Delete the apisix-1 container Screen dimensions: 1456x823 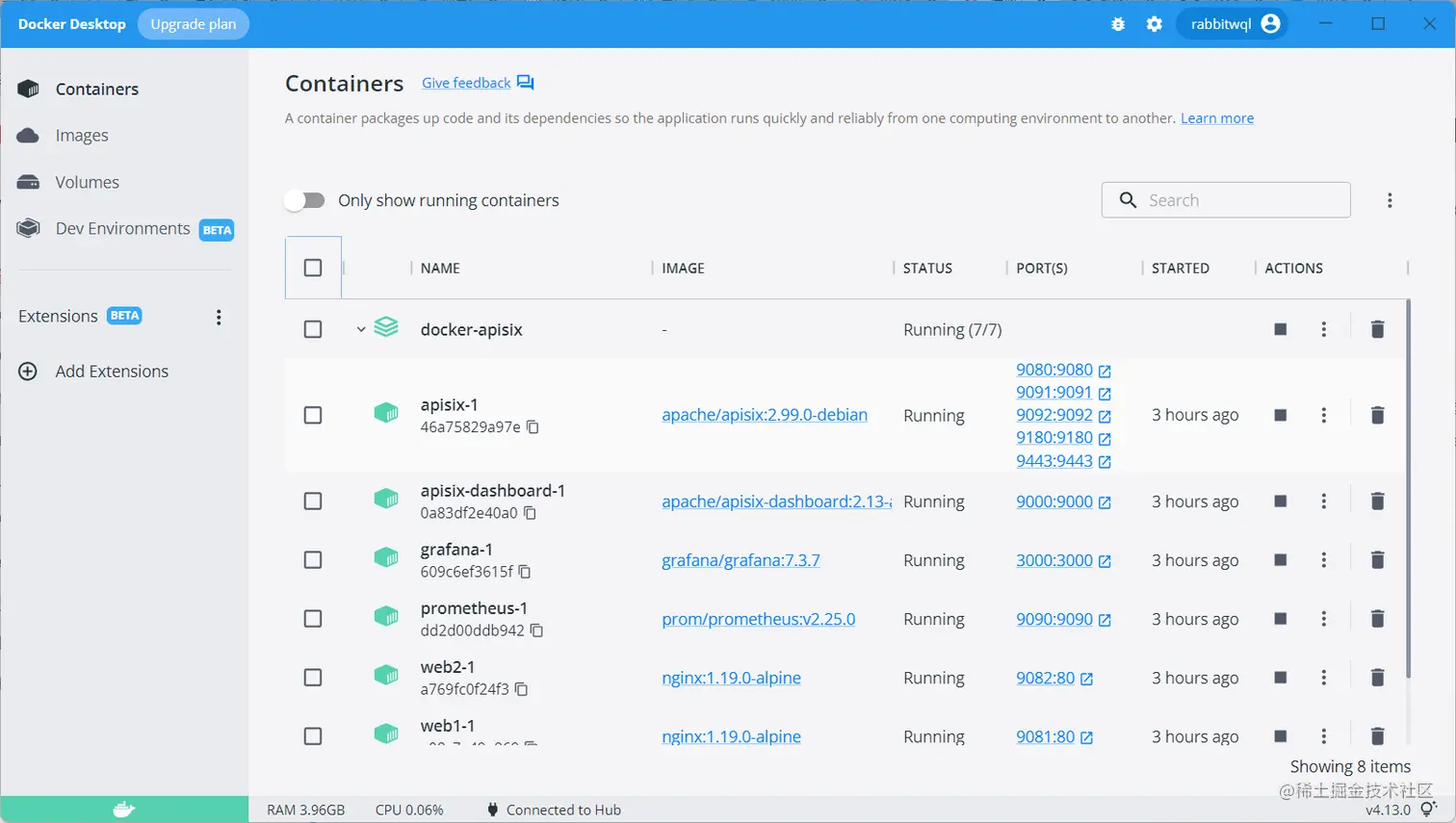coord(1378,415)
